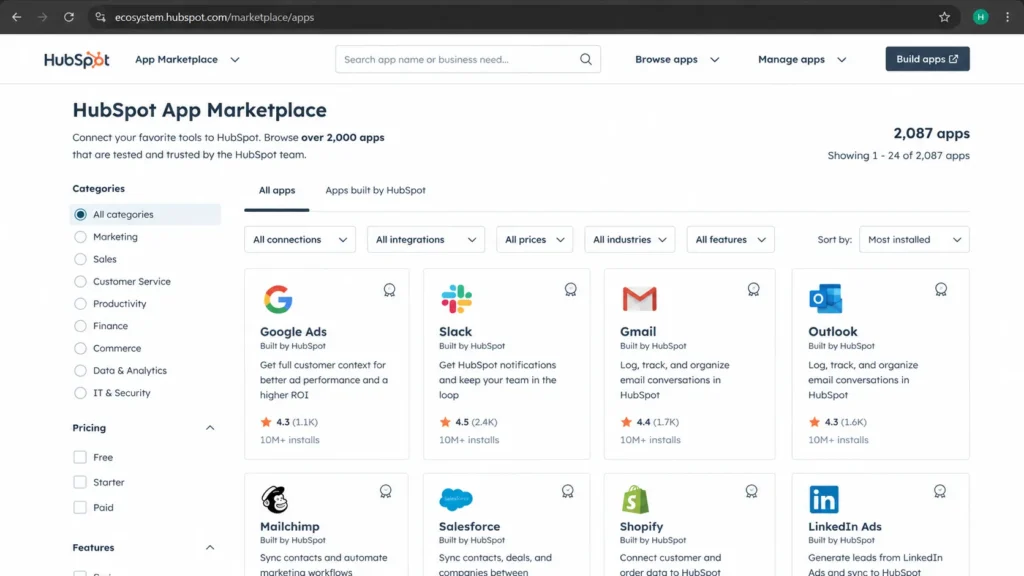Click the browser address bar URL
Image resolution: width=1024 pixels, height=576 pixels.
point(214,17)
